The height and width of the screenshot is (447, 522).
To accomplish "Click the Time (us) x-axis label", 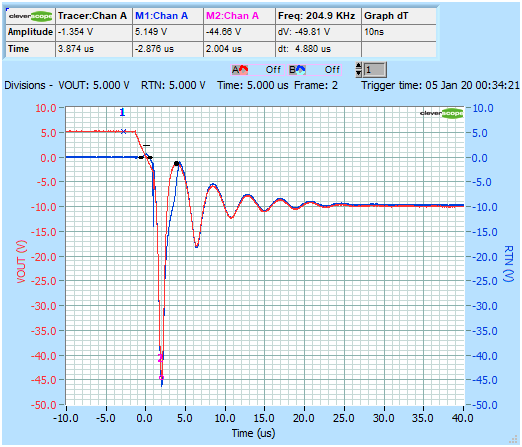I will point(254,433).
